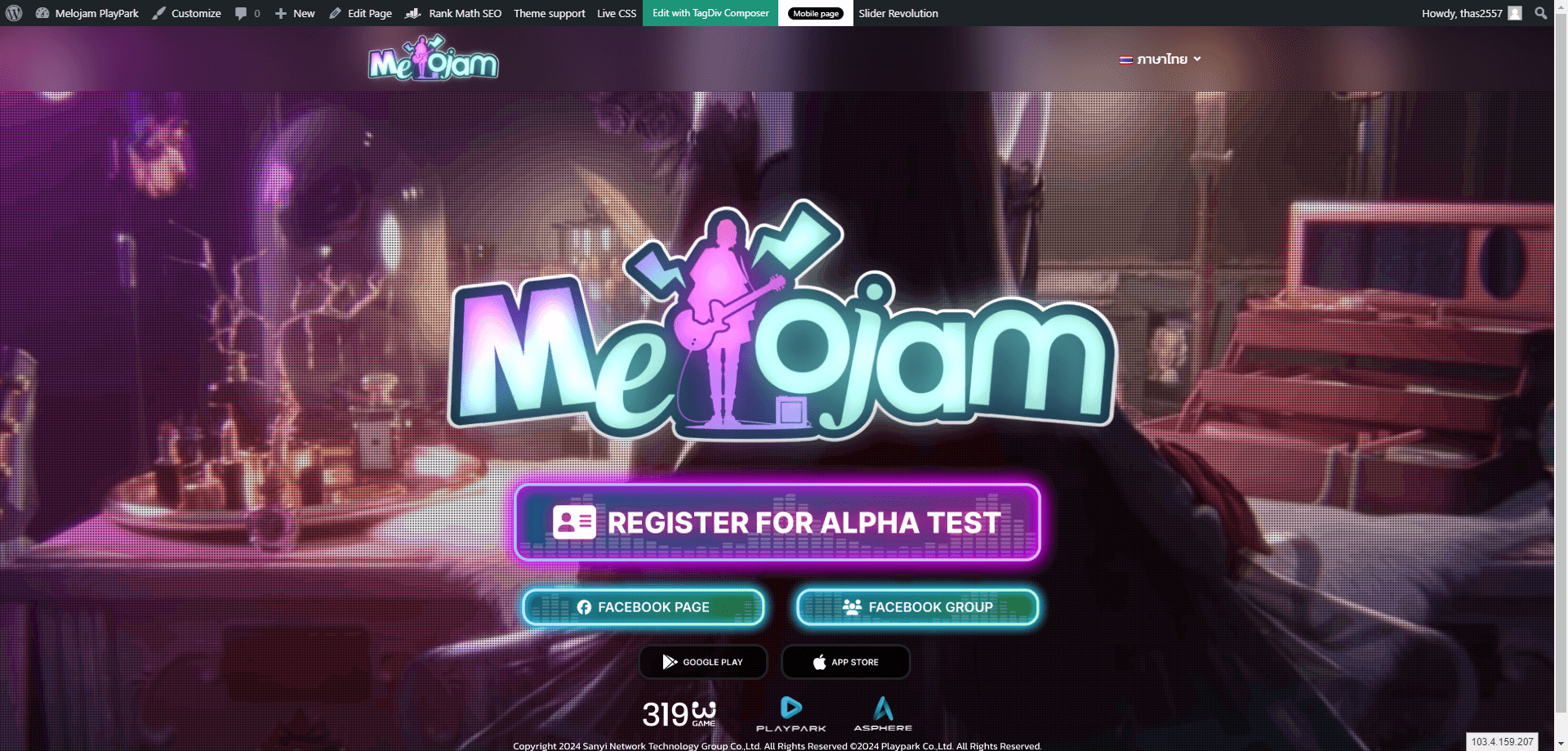Click the Google Play store badge
The height and width of the screenshot is (751, 1568).
point(703,662)
